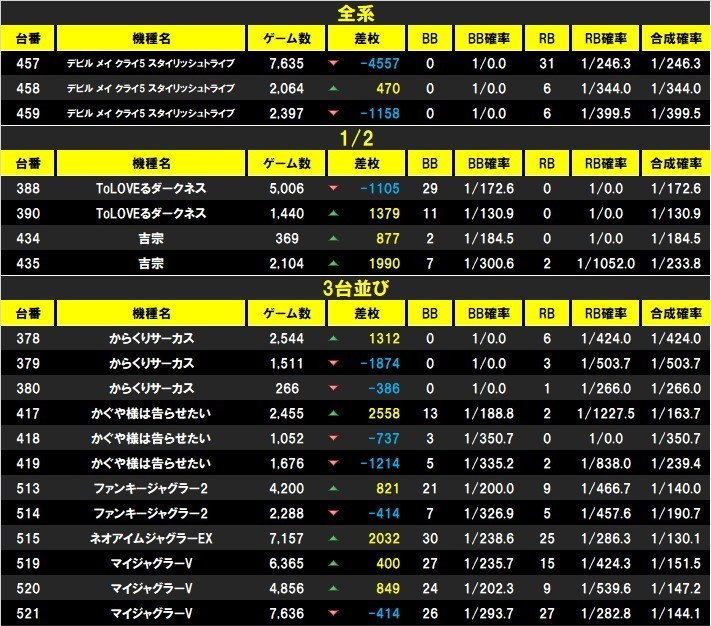Click the ゲーム数 header in 3台並び table
This screenshot has width=711, height=626.
[x=287, y=313]
